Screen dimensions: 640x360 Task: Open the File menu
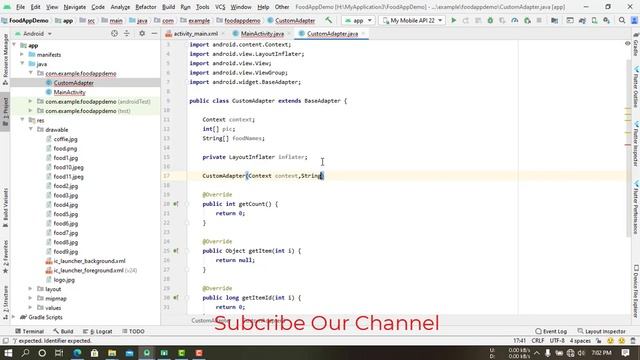[x=20, y=7]
